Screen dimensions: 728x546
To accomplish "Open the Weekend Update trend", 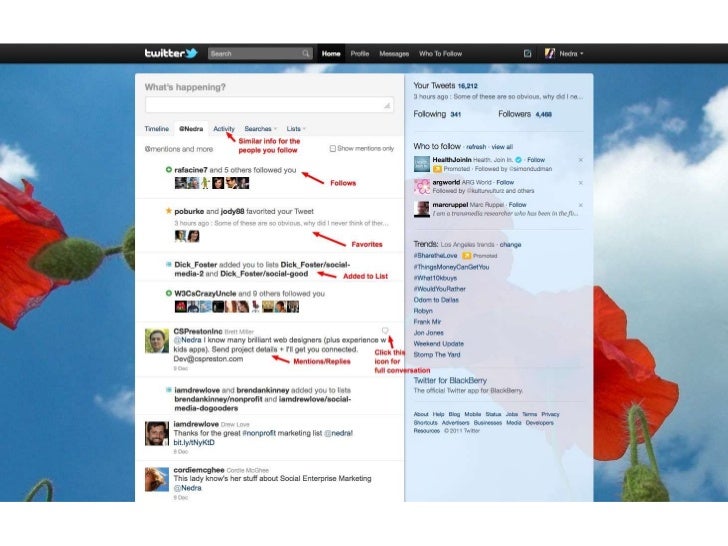I will (x=438, y=344).
